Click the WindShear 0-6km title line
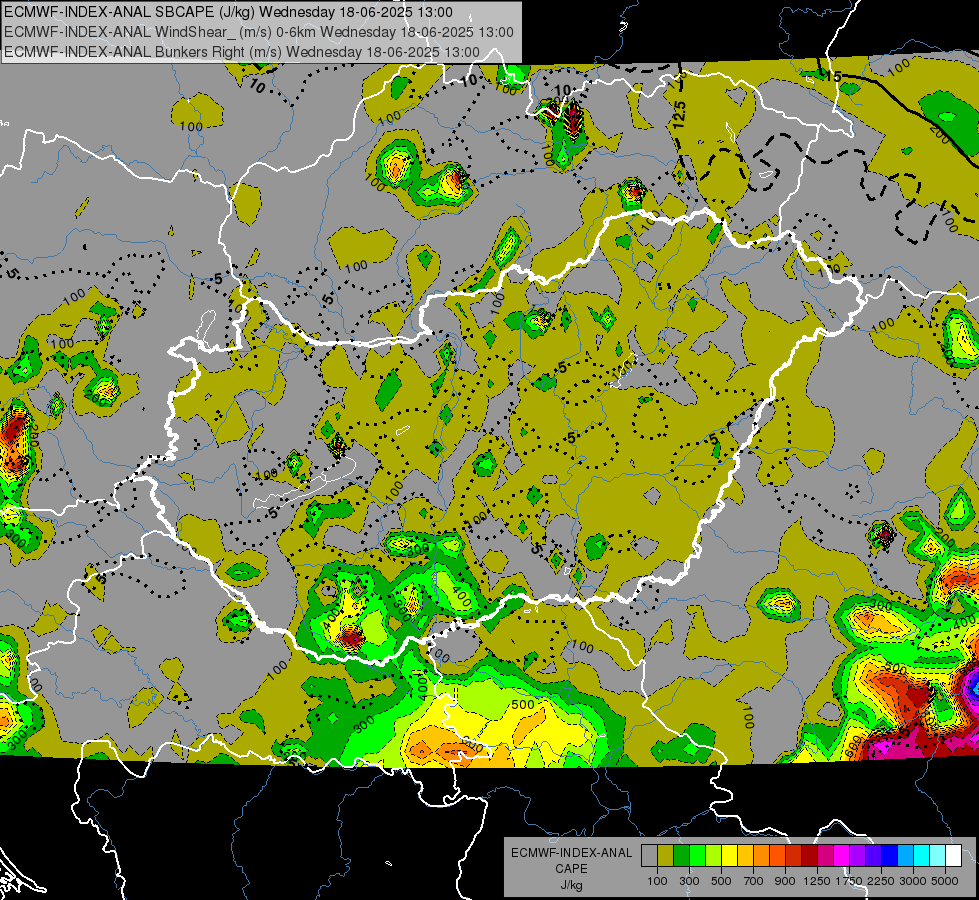 258,32
